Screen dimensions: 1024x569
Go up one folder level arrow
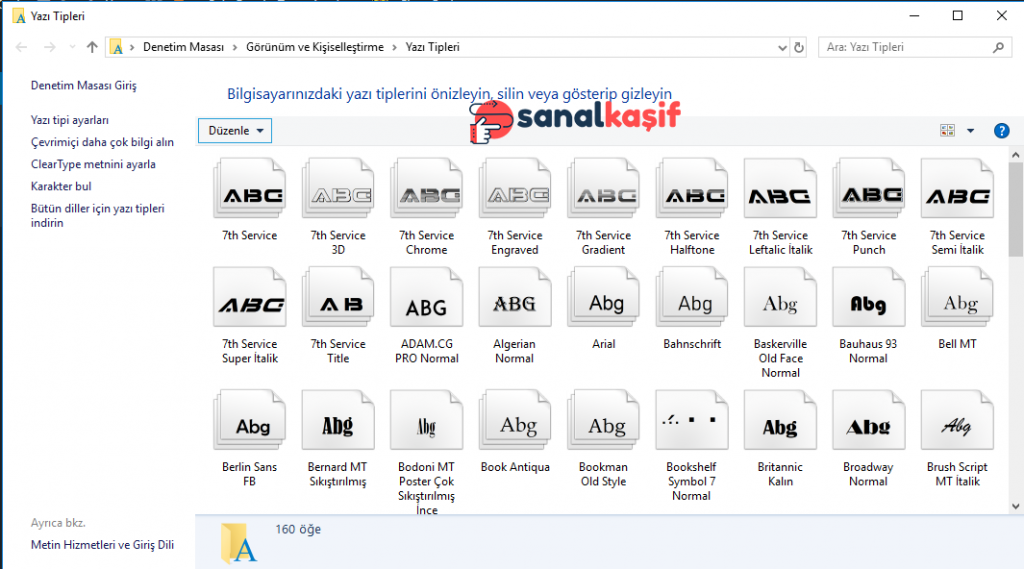coord(93,47)
